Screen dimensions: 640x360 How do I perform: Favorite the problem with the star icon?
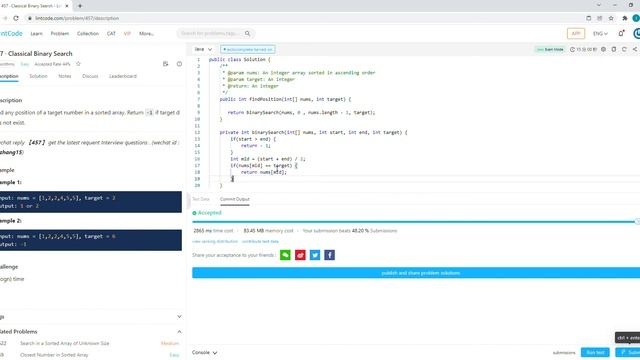(x=78, y=64)
